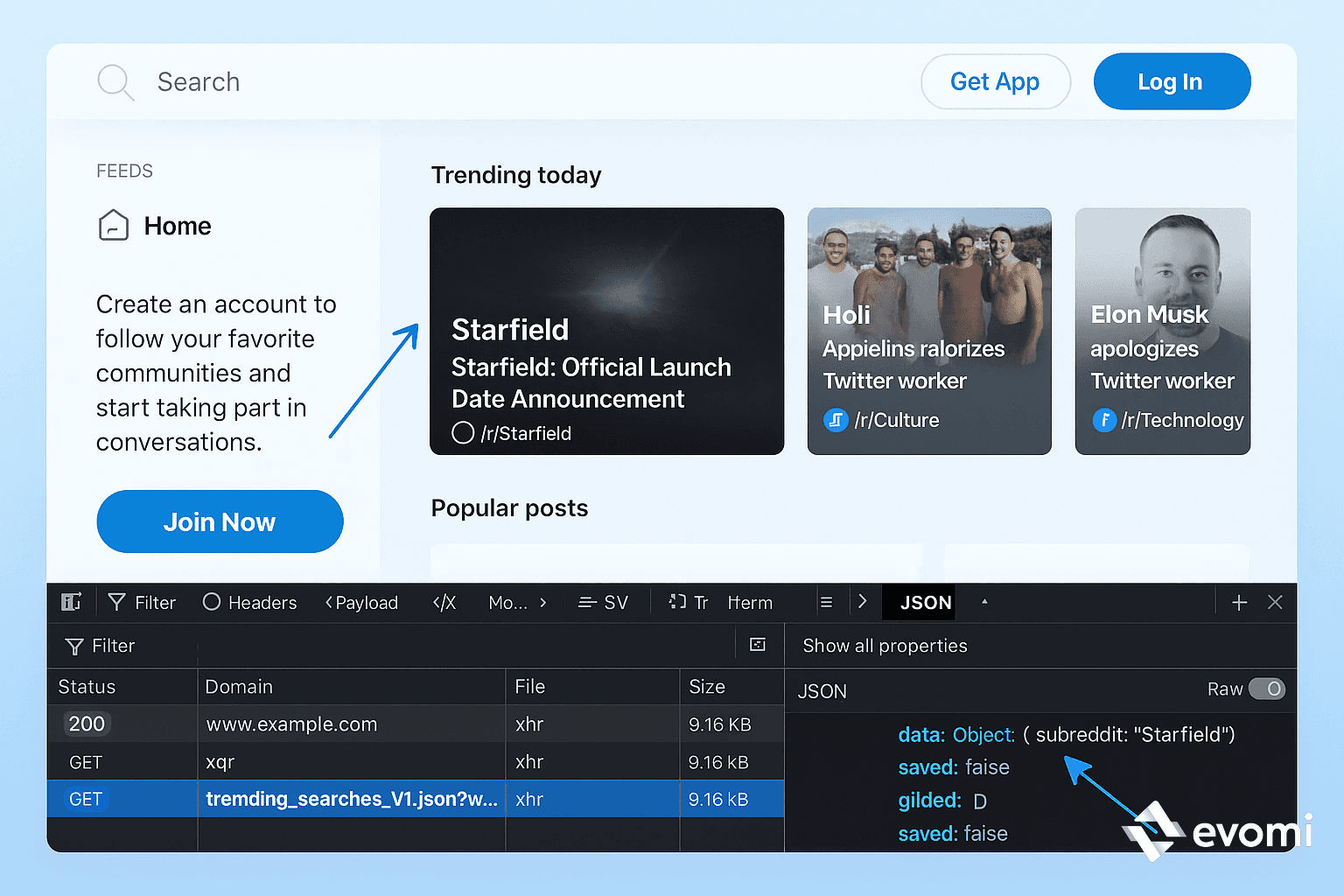Open the Starfield trending card
This screenshot has height=896, width=1344.
coord(606,331)
